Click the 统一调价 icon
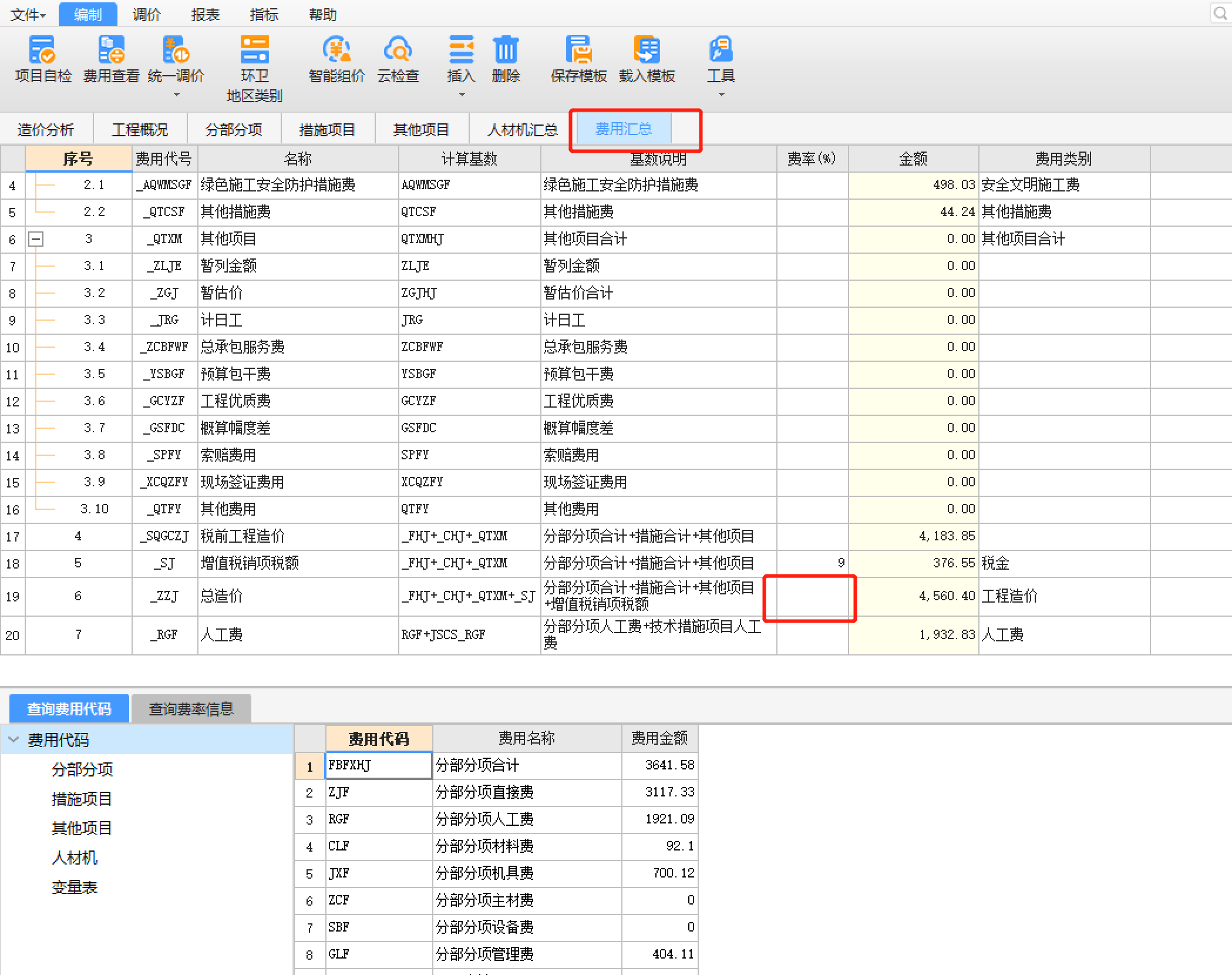Image resolution: width=1232 pixels, height=975 pixels. tap(176, 51)
